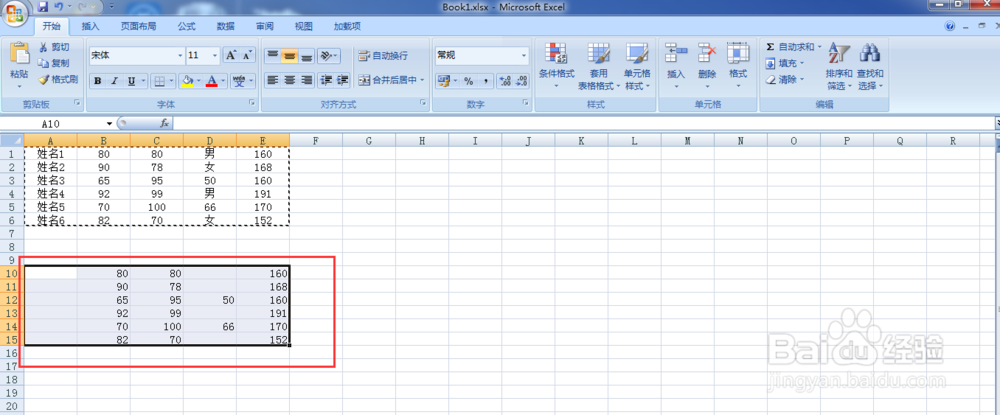The image size is (1000, 415).
Task: Select Format Painter (格式刷)
Action: click(x=57, y=80)
